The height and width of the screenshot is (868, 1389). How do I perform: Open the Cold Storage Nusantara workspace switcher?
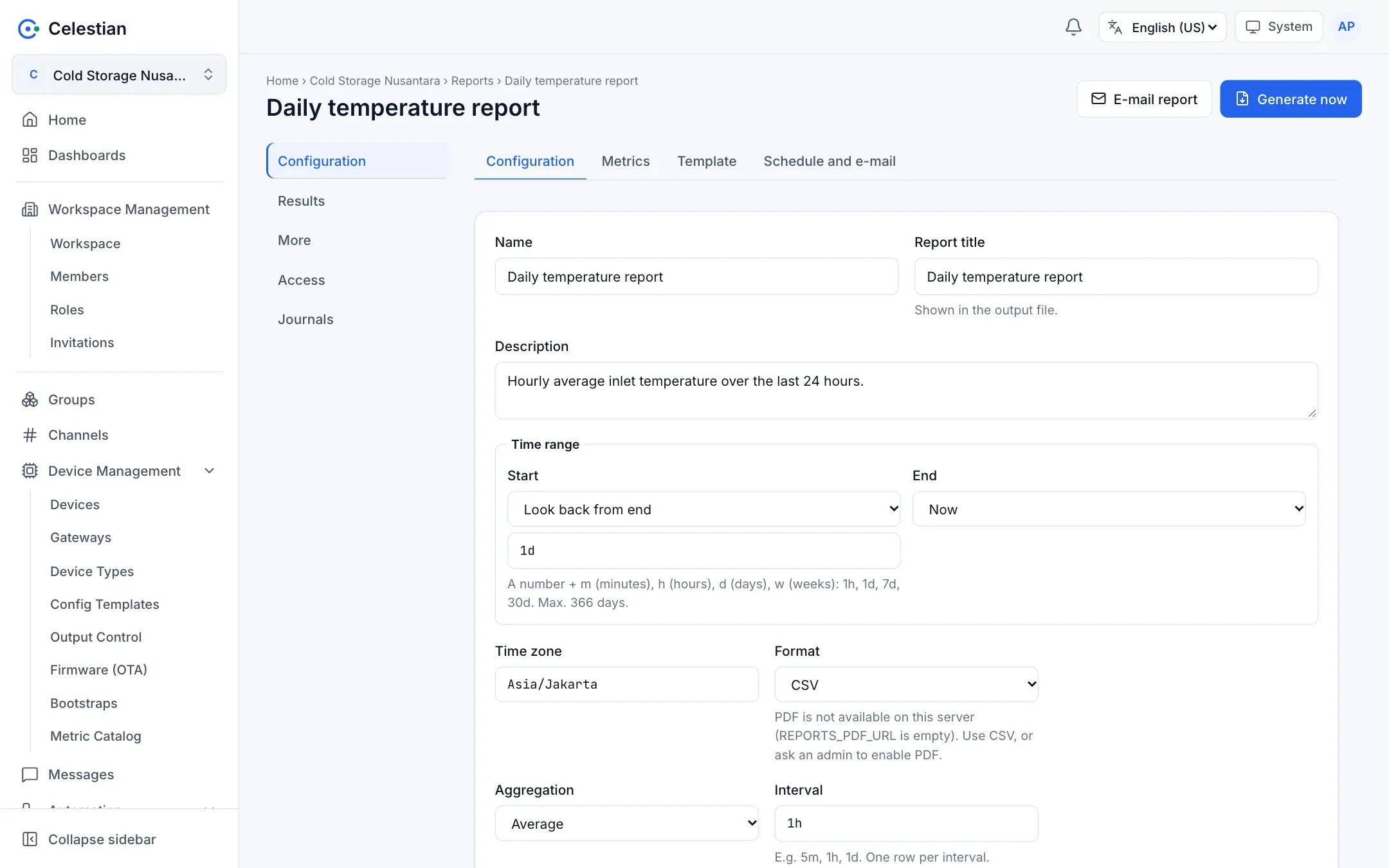click(119, 75)
